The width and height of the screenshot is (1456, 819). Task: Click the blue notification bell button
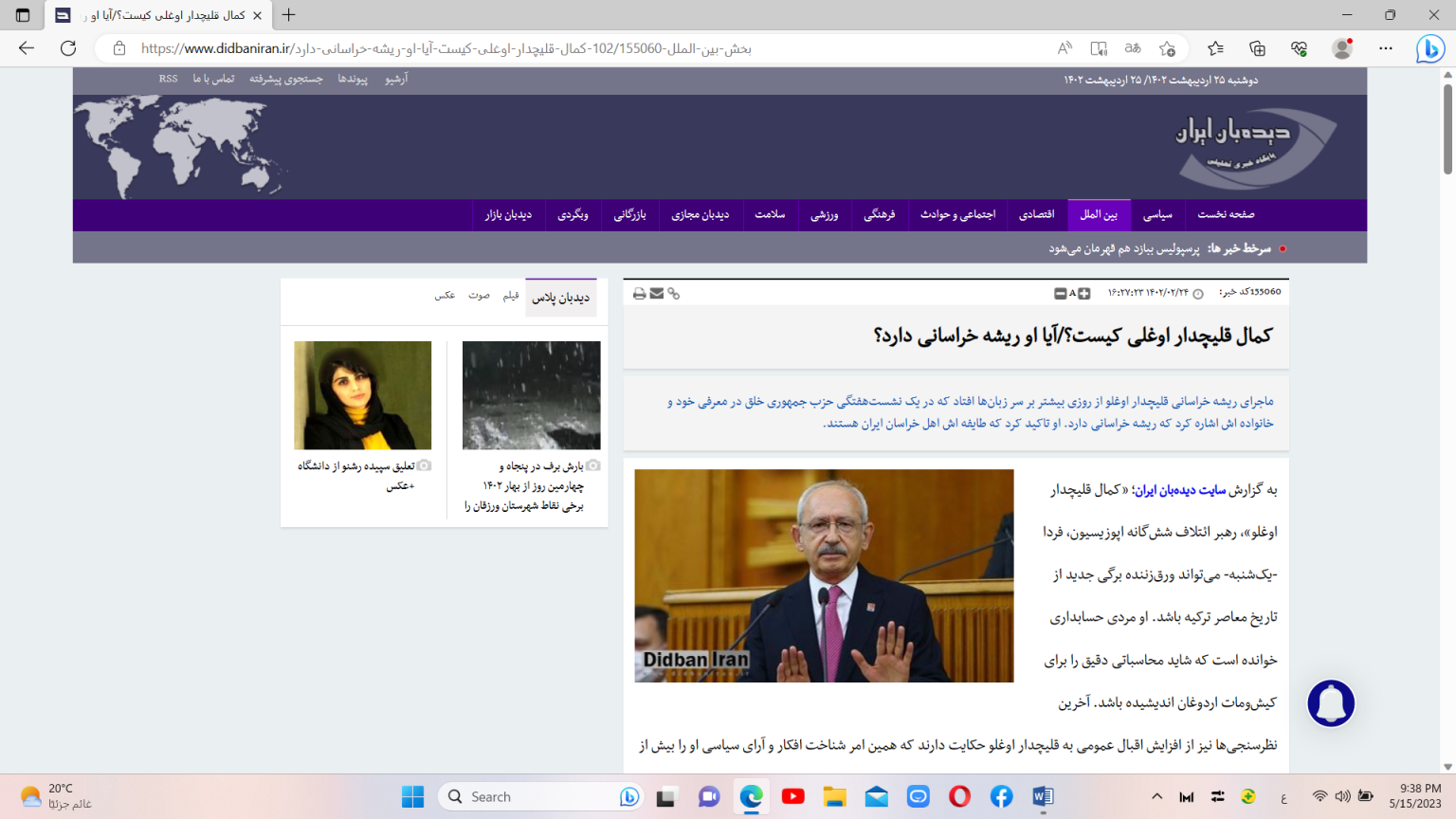click(1331, 703)
